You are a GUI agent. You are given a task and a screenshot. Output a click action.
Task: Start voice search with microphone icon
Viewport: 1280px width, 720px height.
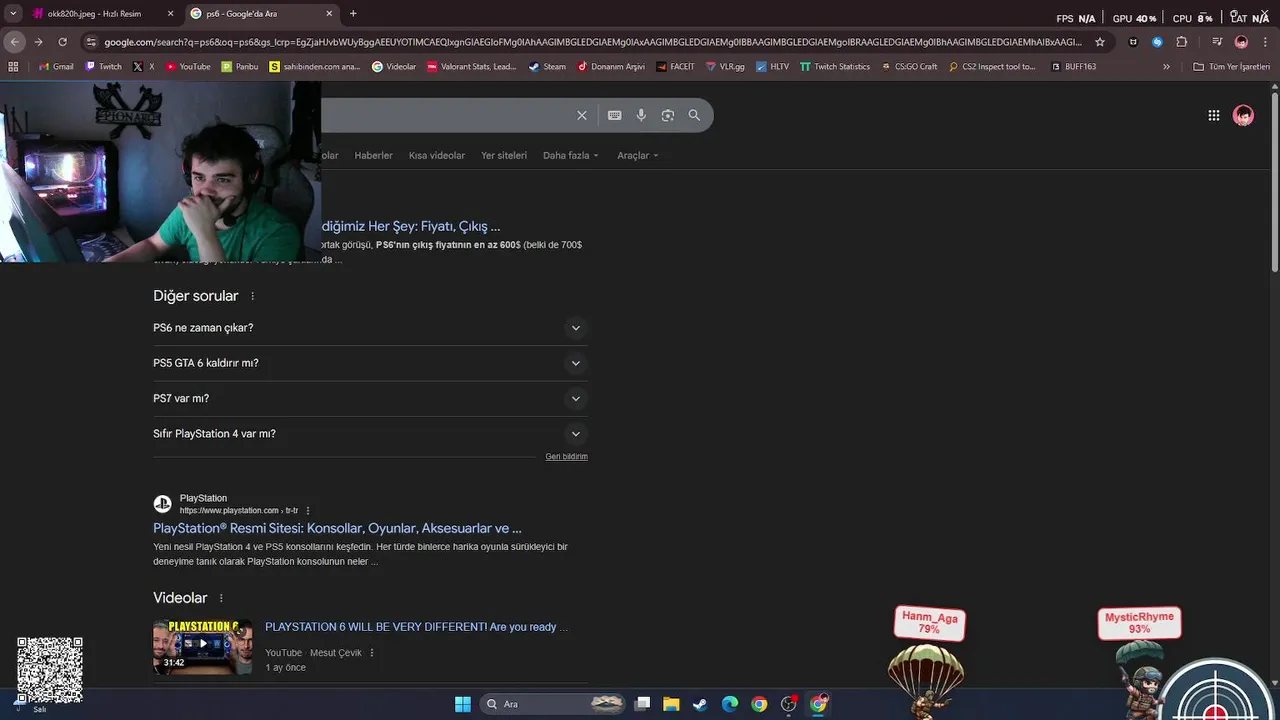pyautogui.click(x=641, y=115)
